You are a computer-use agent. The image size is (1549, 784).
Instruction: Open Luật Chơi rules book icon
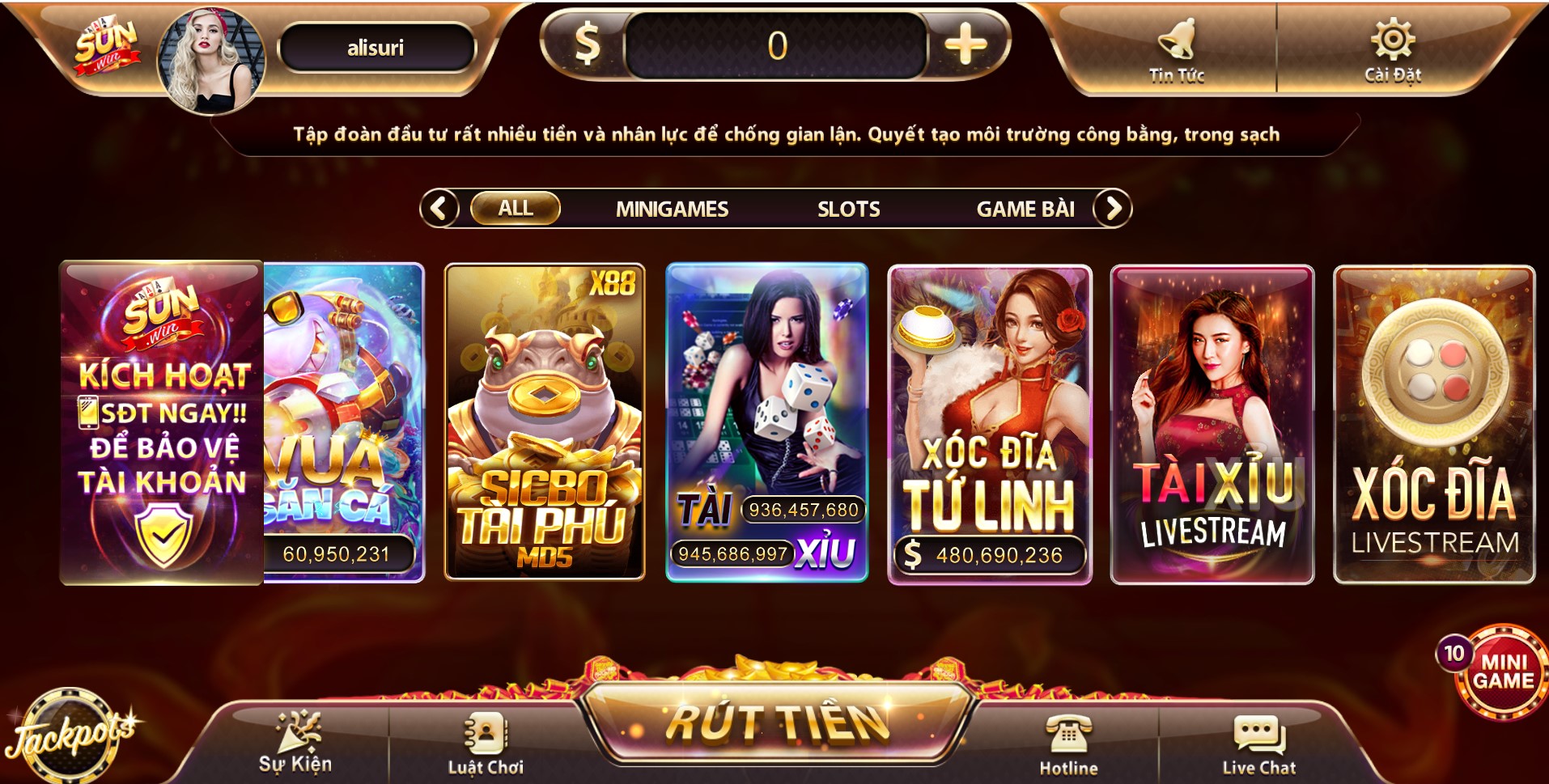pyautogui.click(x=486, y=734)
